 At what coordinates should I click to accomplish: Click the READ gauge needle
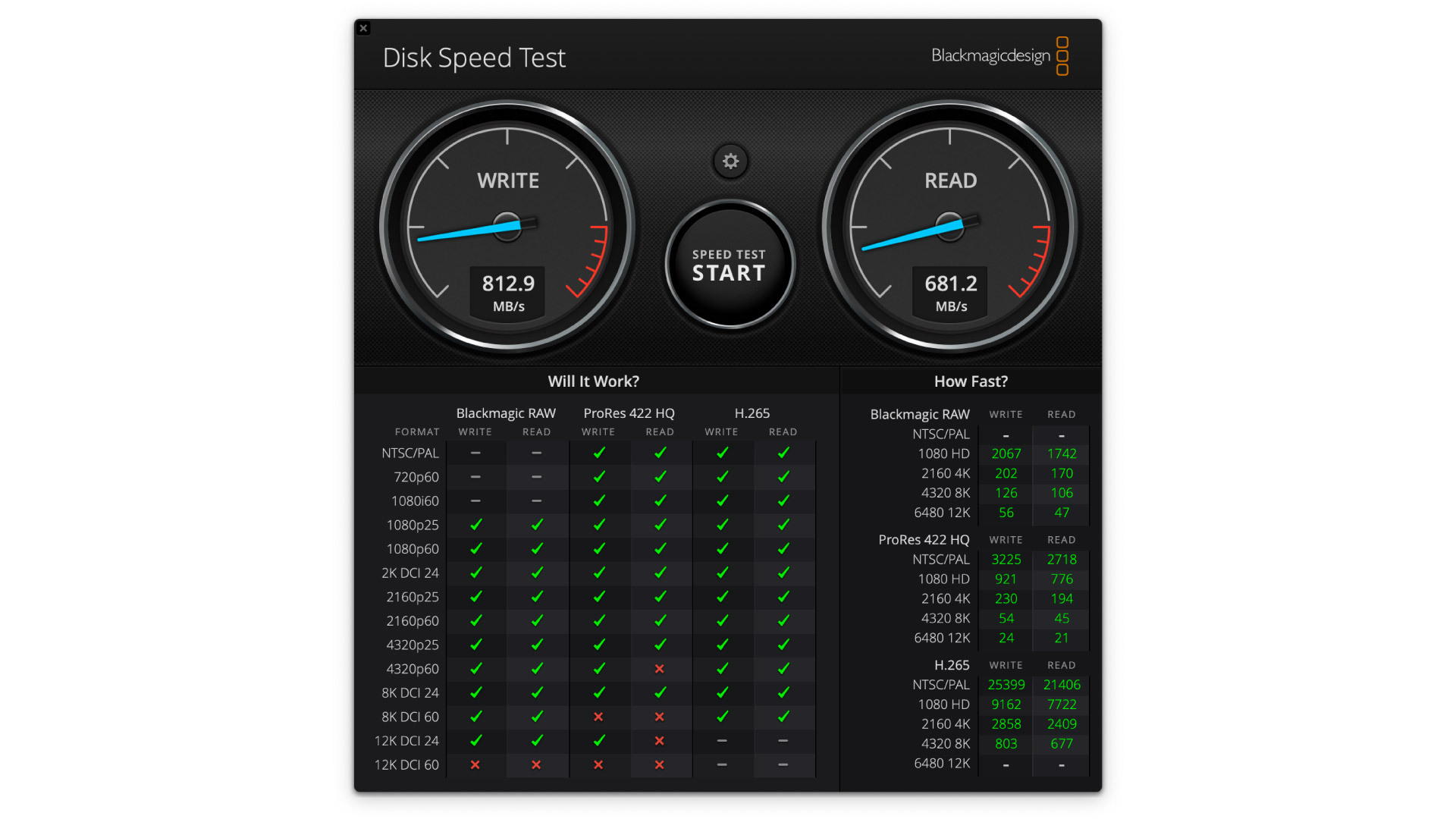914,235
